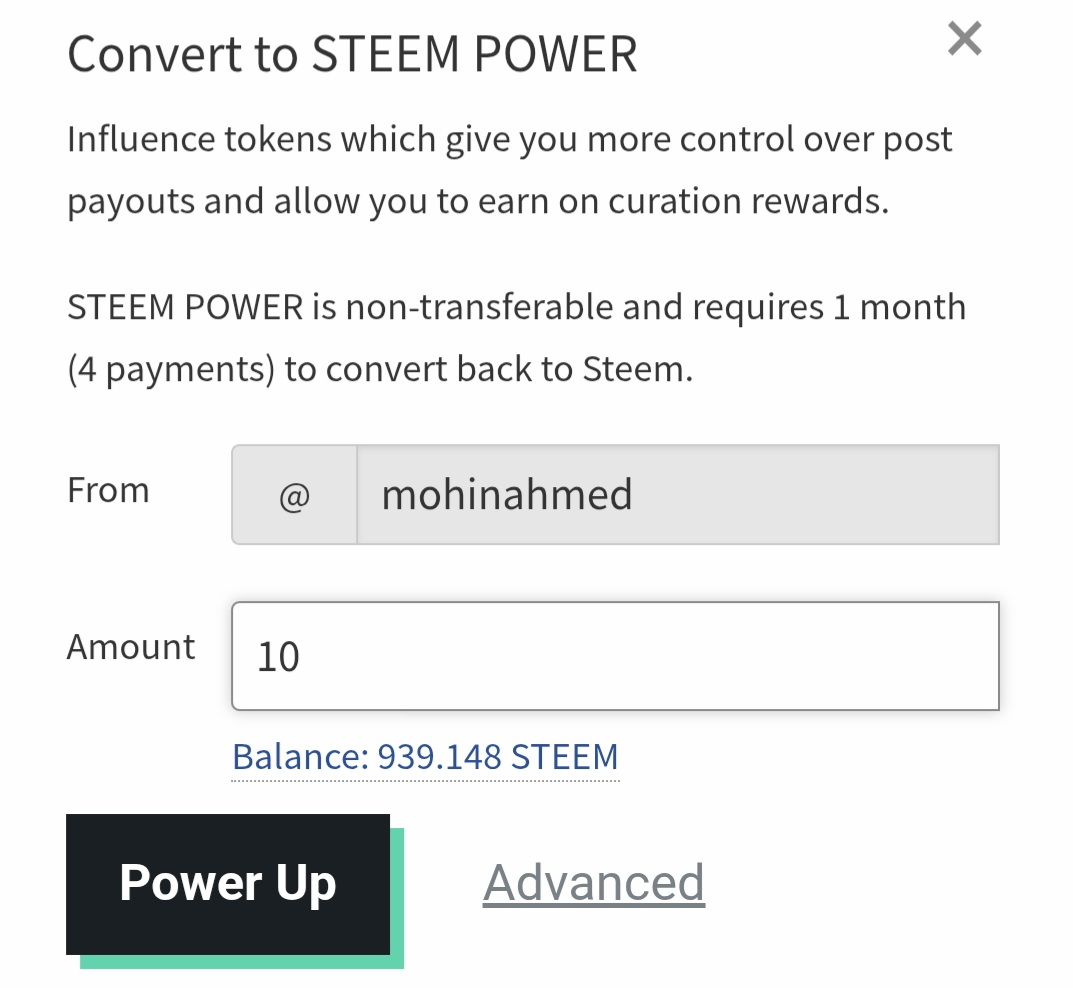Focus the Amount input box

(615, 656)
